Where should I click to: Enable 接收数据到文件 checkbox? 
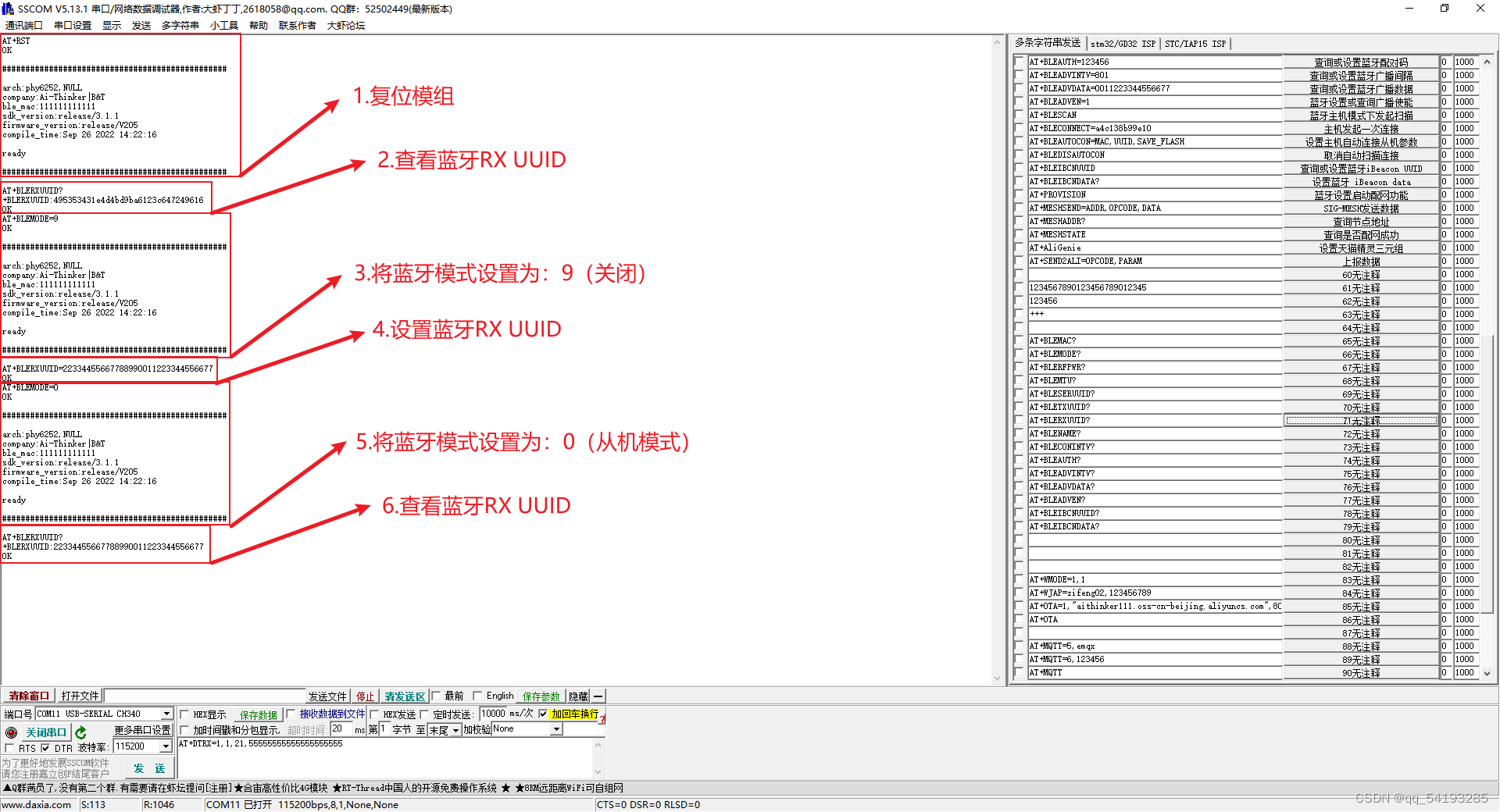(x=291, y=714)
